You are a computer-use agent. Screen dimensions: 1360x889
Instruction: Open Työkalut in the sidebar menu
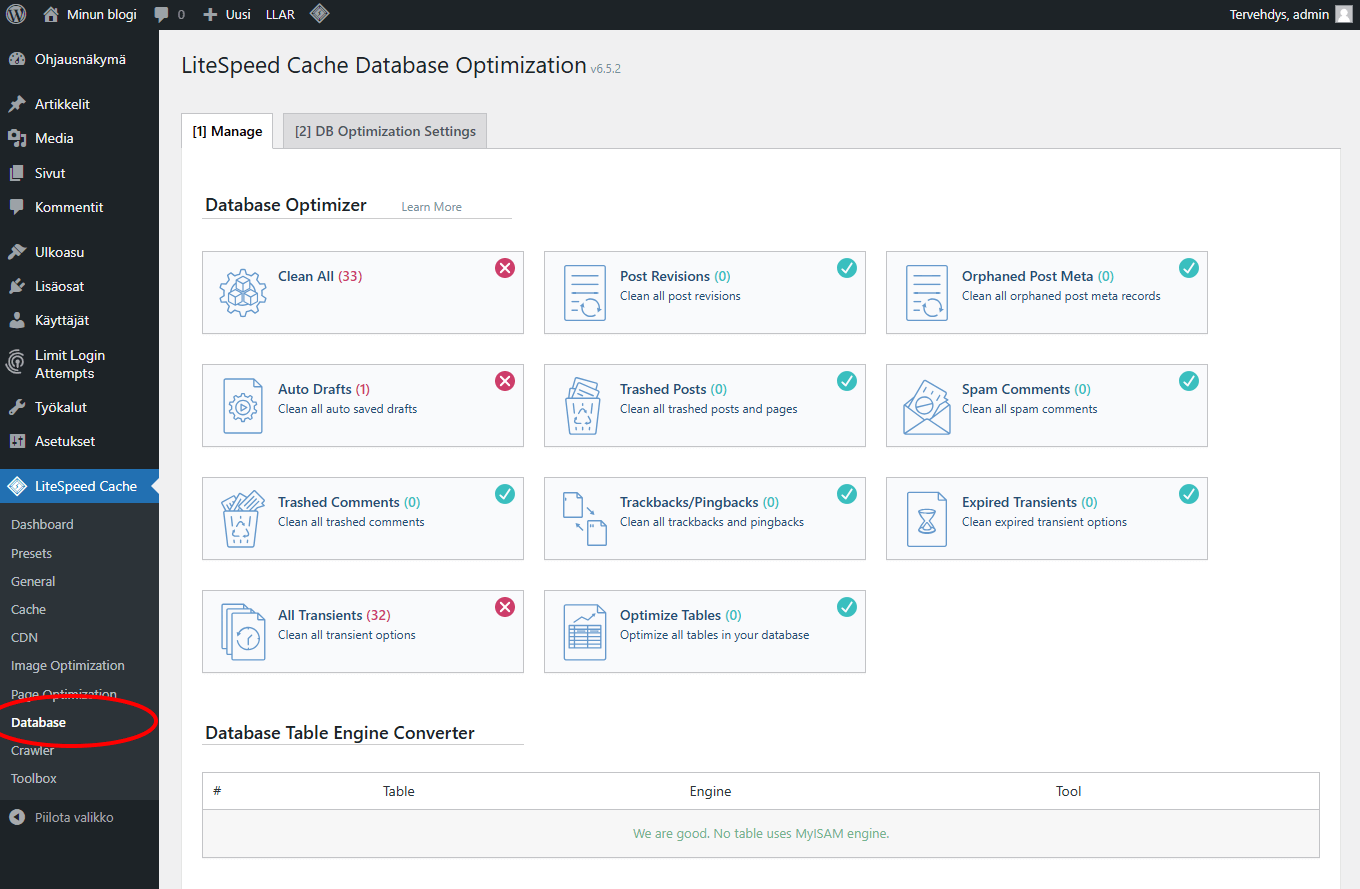pos(79,407)
